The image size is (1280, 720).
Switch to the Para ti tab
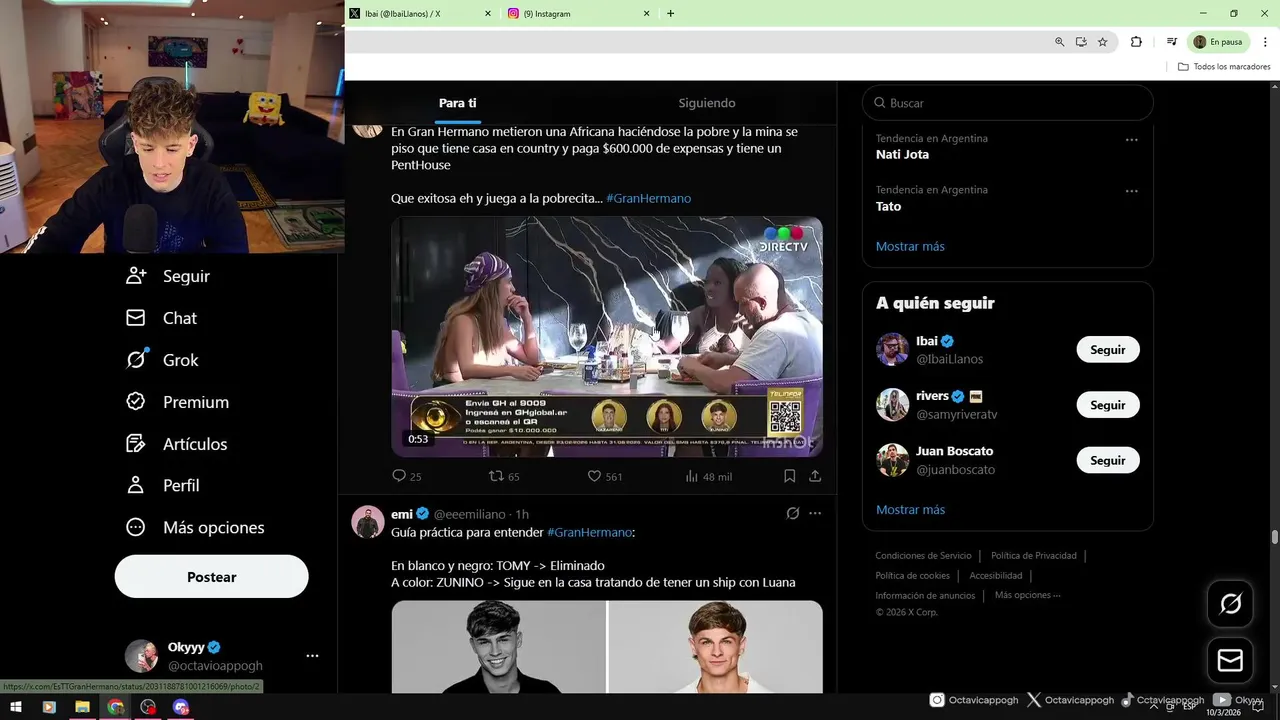pyautogui.click(x=457, y=103)
